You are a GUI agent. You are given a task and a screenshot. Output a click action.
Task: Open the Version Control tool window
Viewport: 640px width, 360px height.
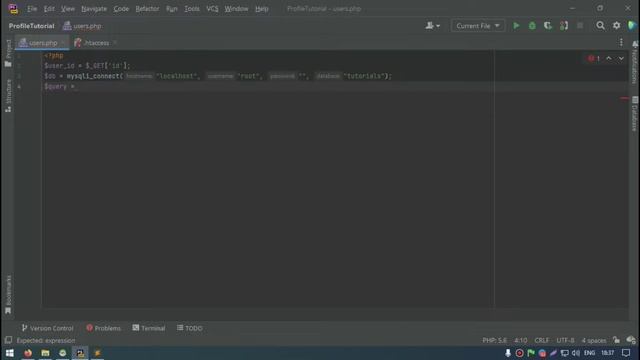(x=47, y=328)
